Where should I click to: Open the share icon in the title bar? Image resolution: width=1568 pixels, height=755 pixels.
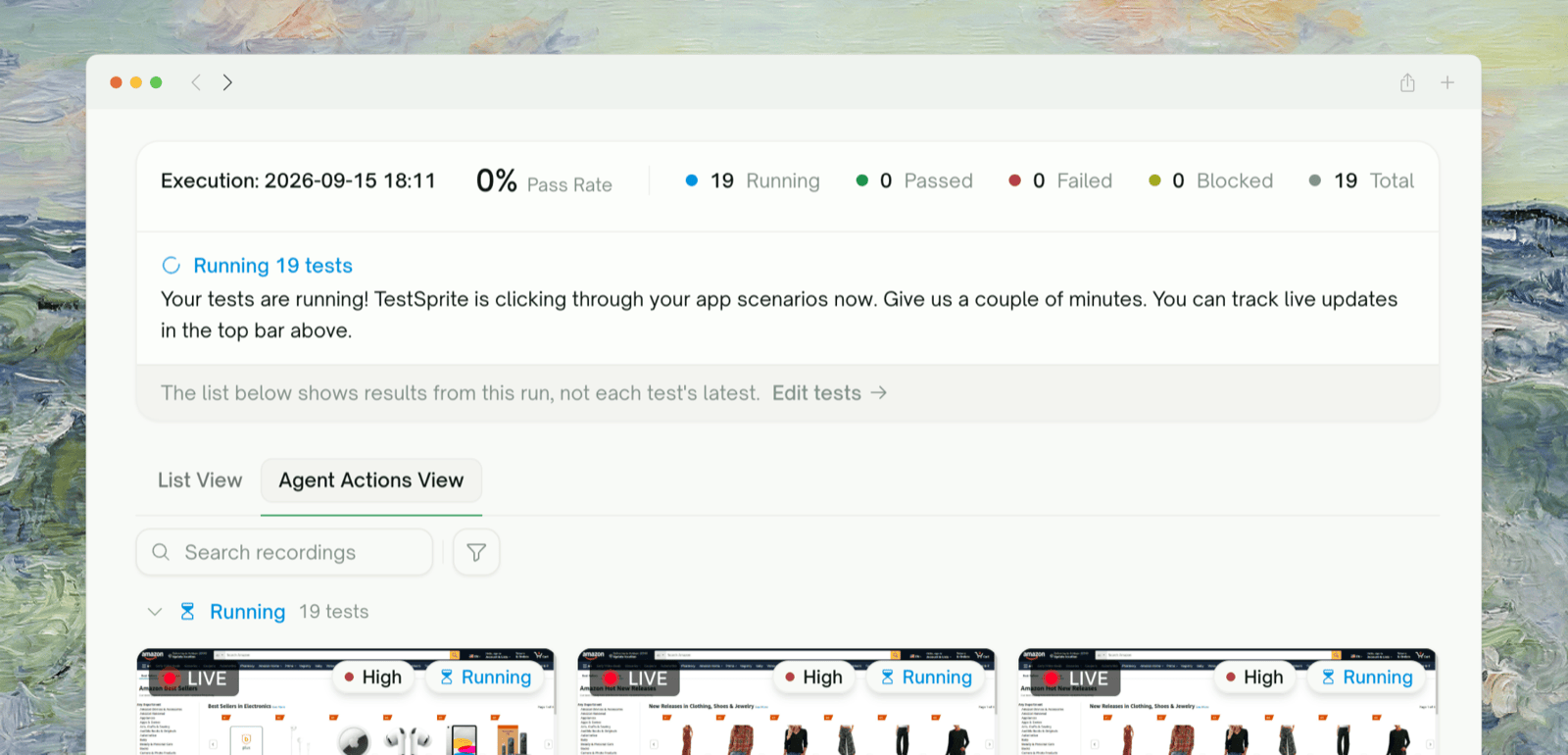point(1407,82)
